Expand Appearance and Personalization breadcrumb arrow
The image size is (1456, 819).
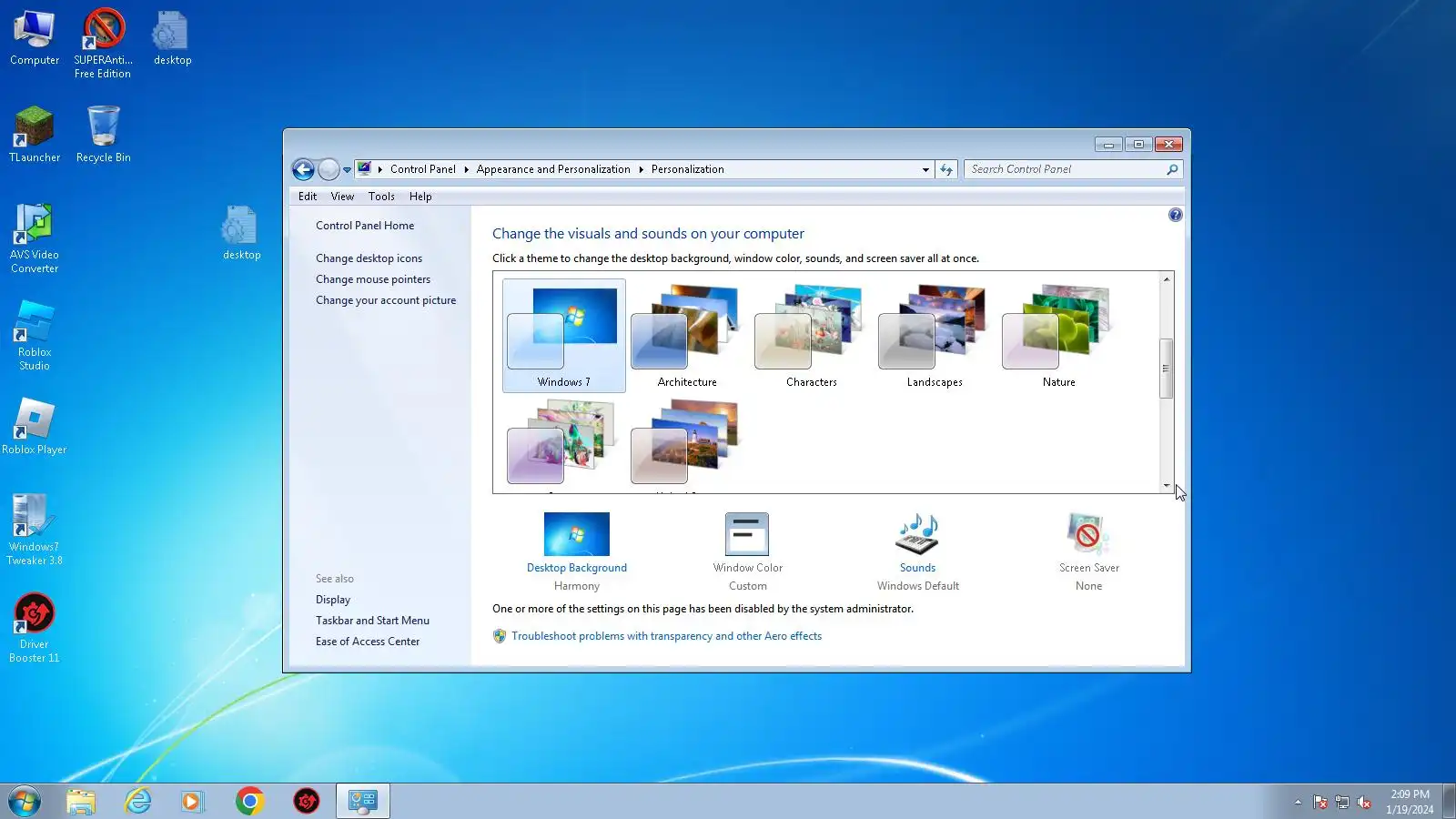(641, 169)
